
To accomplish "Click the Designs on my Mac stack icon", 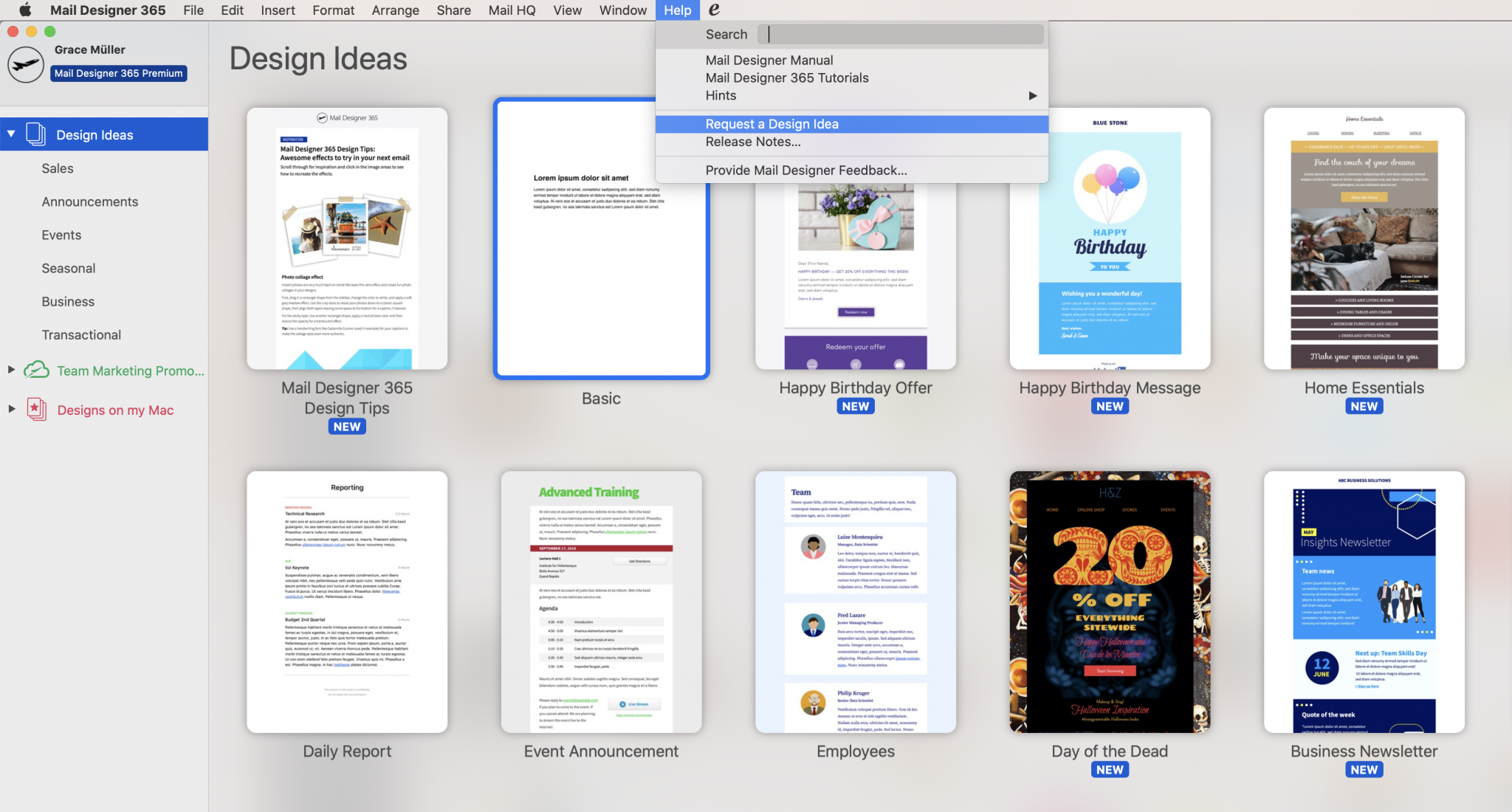I will (38, 410).
